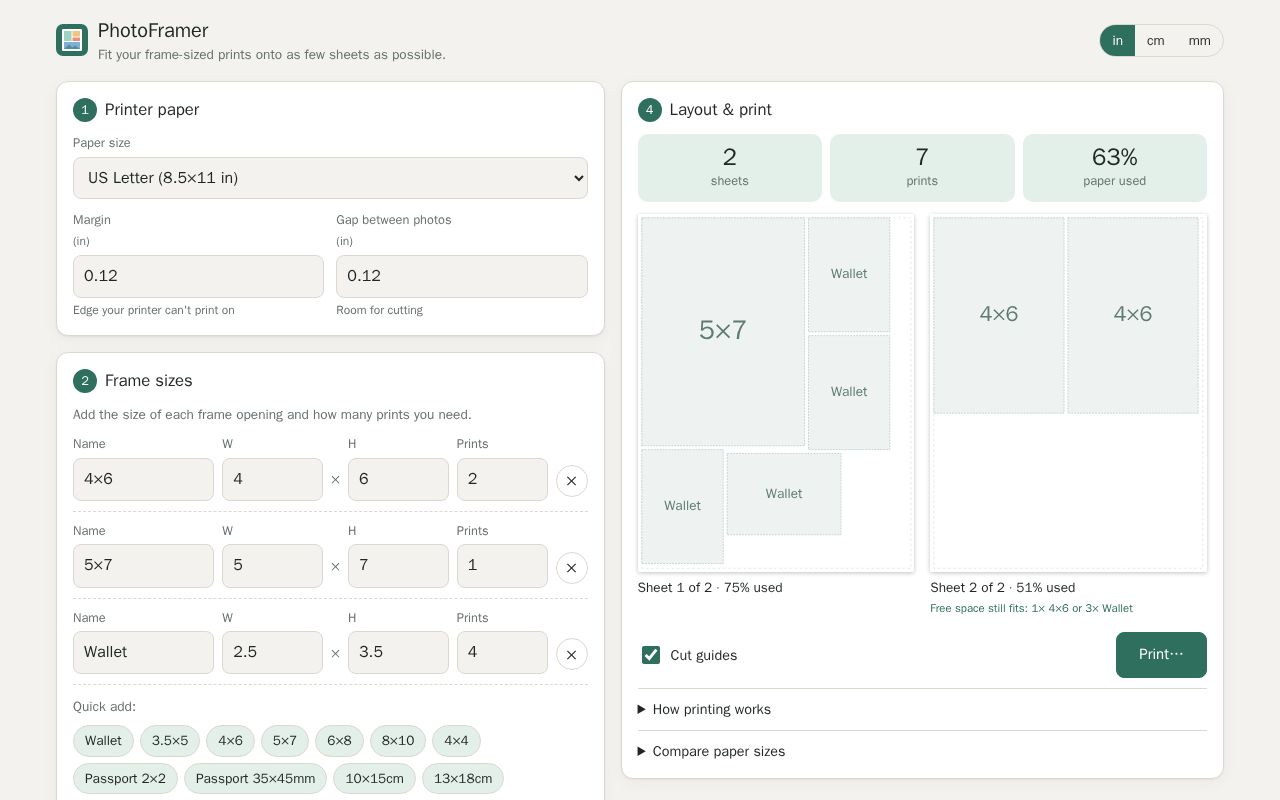This screenshot has width=1280, height=800.
Task: Open the Paper size dropdown
Action: [330, 178]
